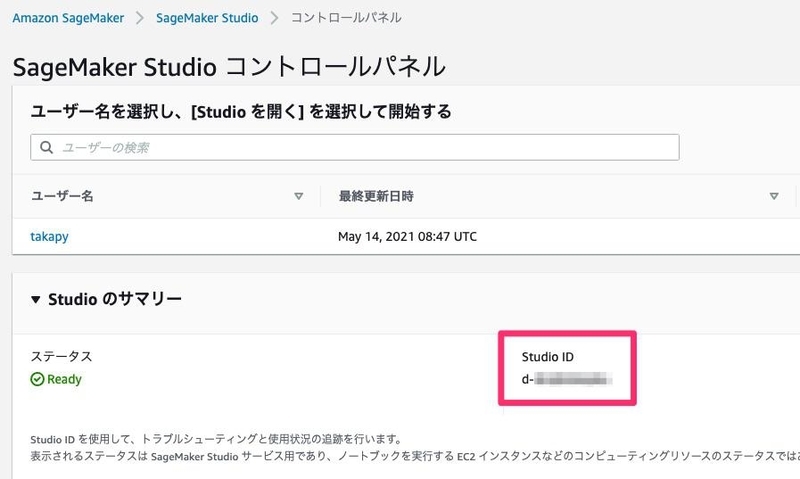Image resolution: width=800 pixels, height=479 pixels.
Task: Select the ステータス label
Action: point(61,356)
